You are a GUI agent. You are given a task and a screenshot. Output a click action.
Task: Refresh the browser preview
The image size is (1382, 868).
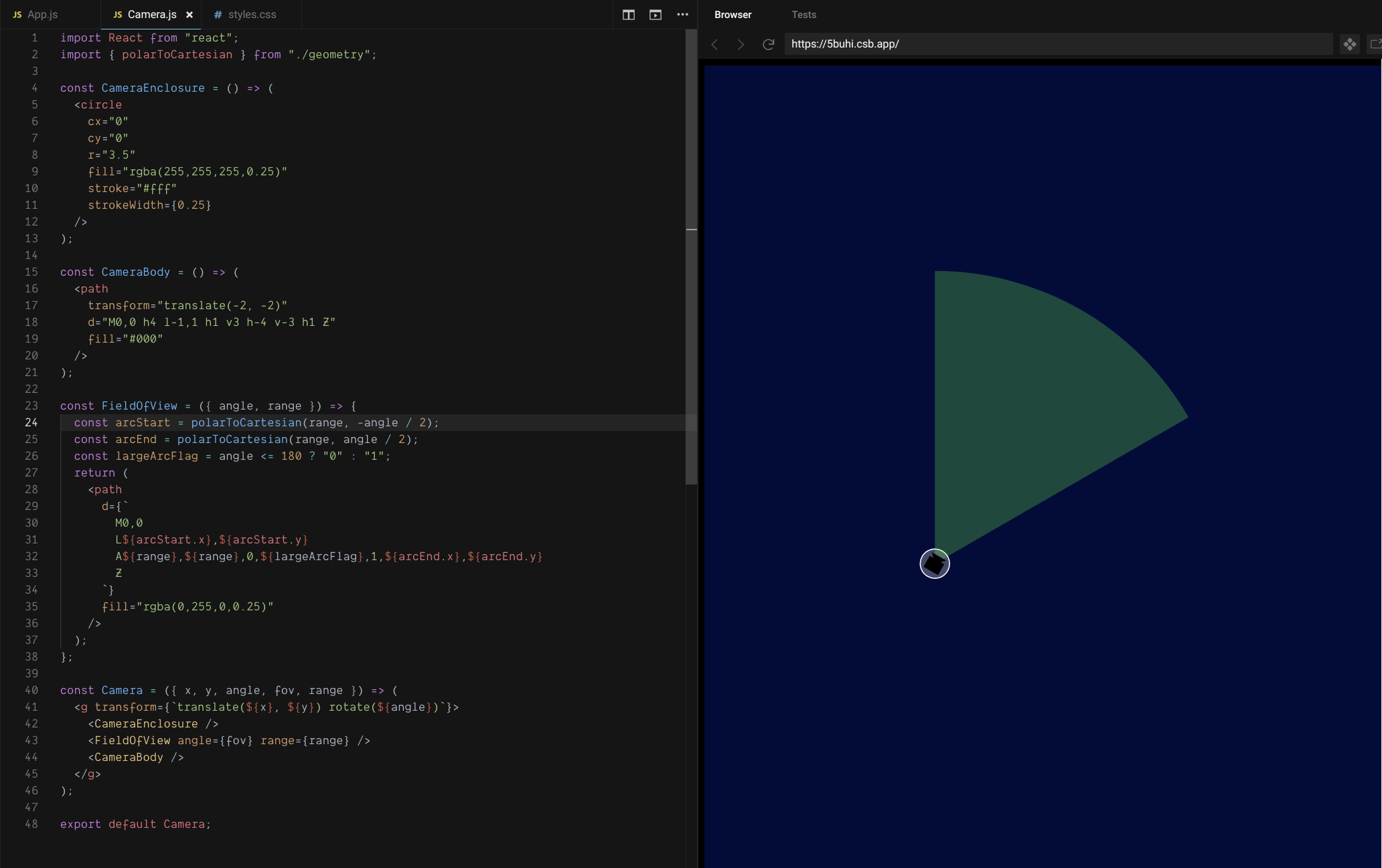[x=769, y=44]
